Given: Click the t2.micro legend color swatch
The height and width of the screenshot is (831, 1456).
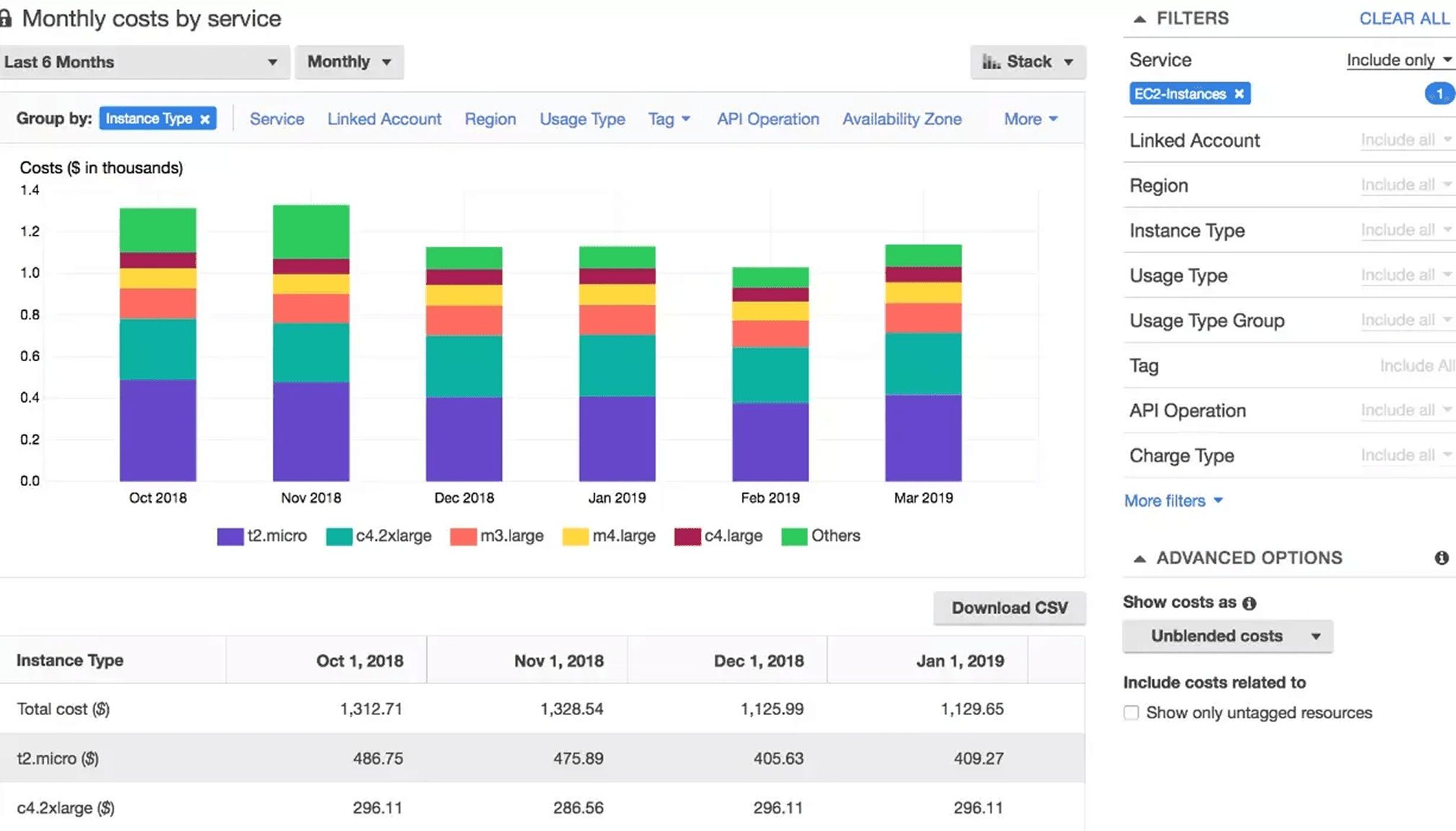Looking at the screenshot, I should click(230, 536).
